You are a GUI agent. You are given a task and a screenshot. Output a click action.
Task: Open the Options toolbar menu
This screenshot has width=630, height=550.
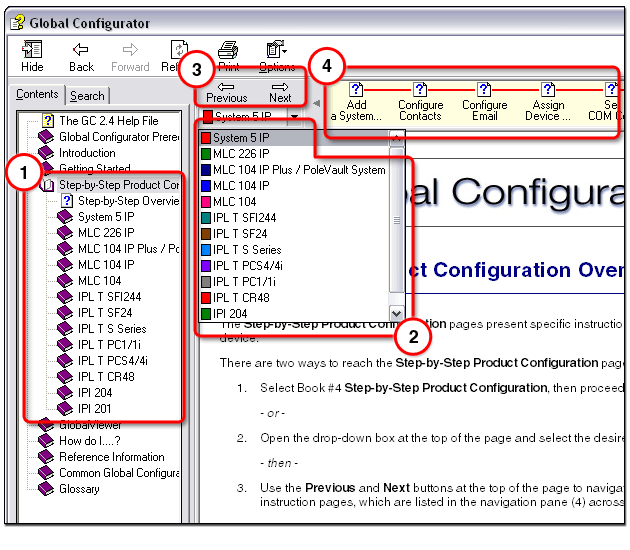pyautogui.click(x=277, y=50)
